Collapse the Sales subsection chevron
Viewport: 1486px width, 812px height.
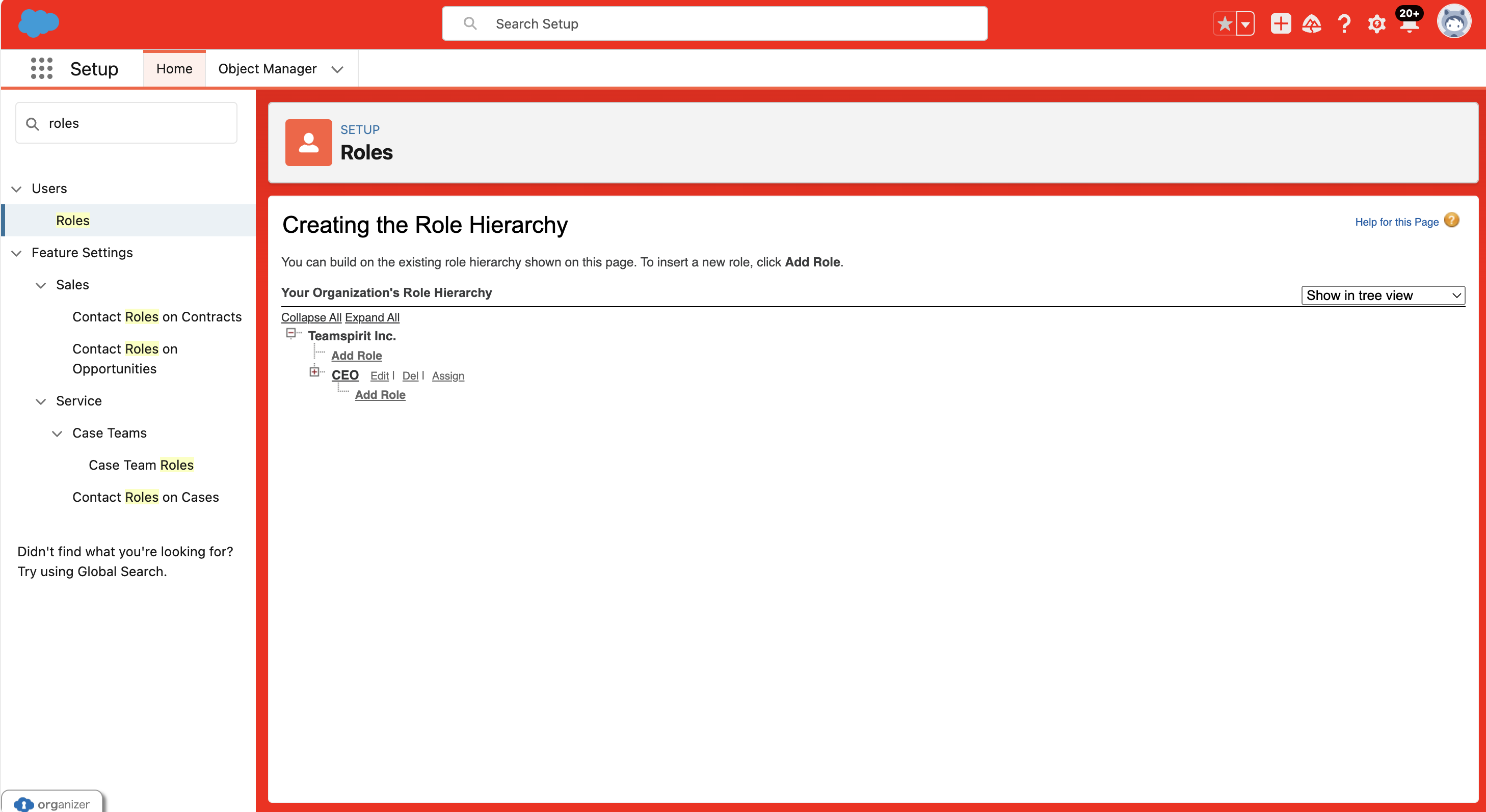(x=41, y=285)
